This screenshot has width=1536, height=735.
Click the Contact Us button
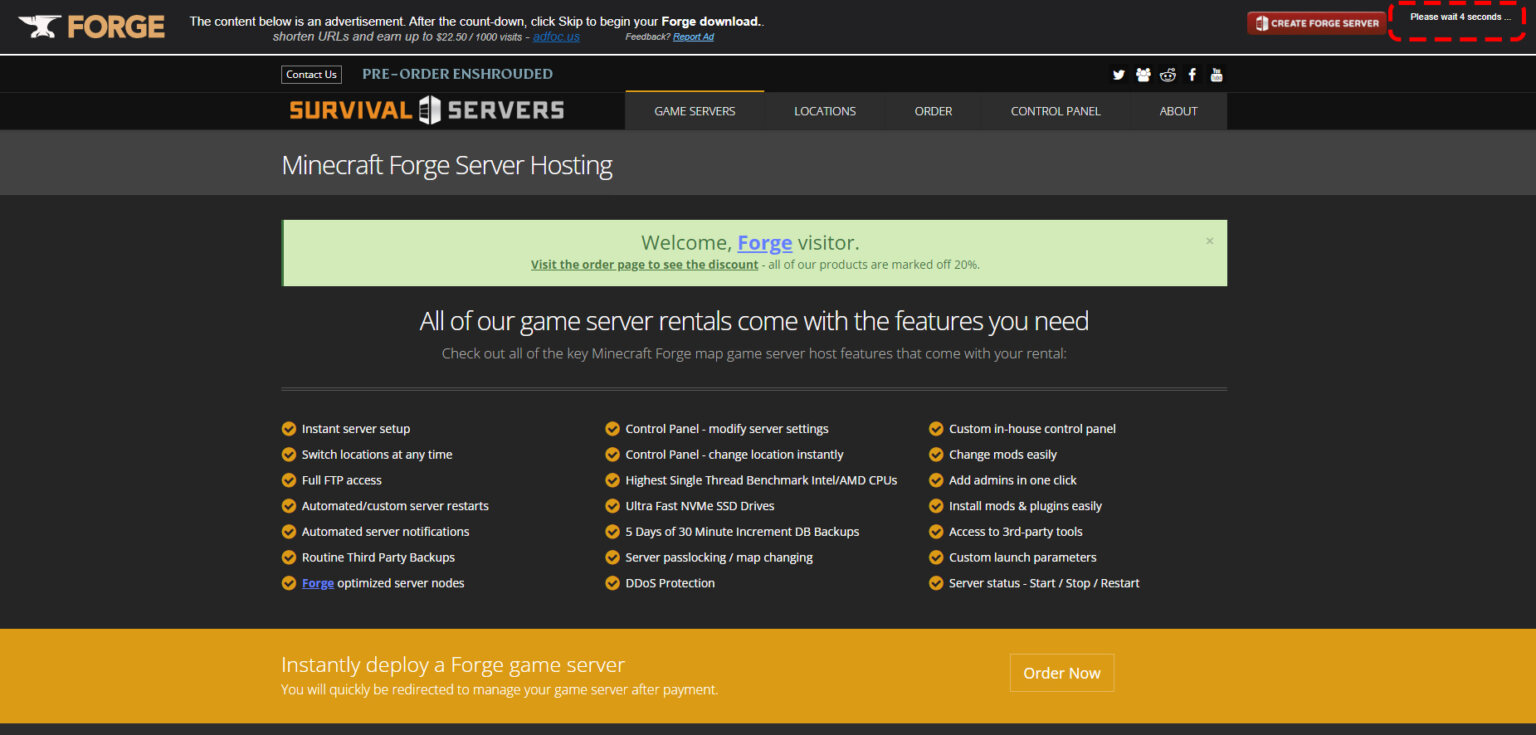[x=311, y=74]
